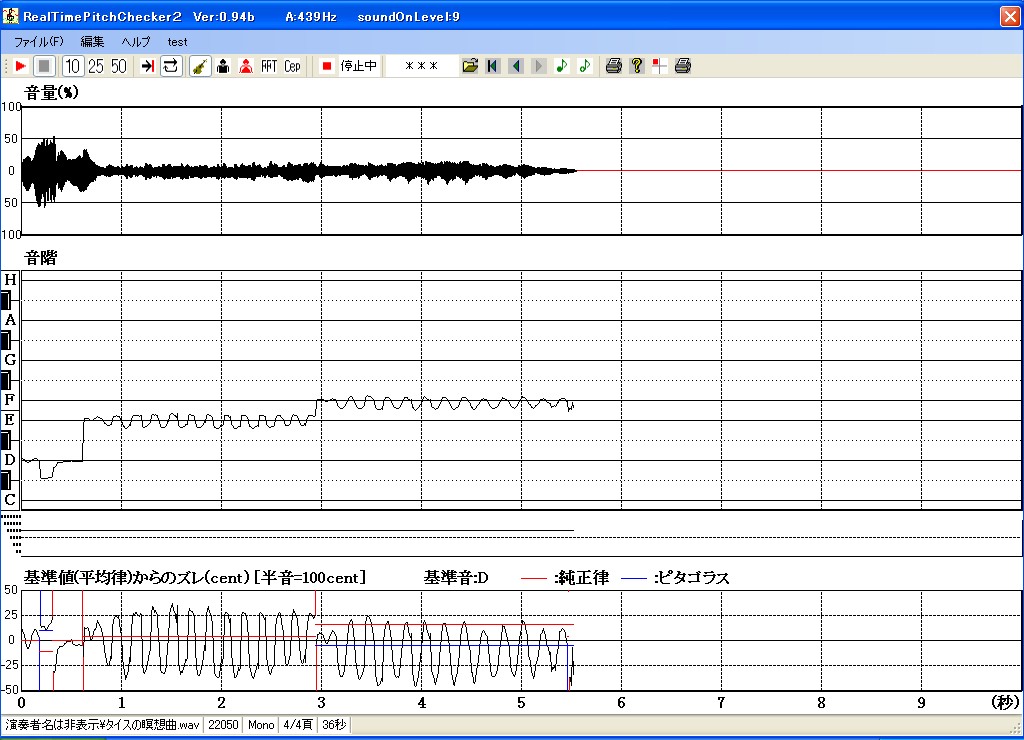Click the wav file name in status bar

(102, 725)
